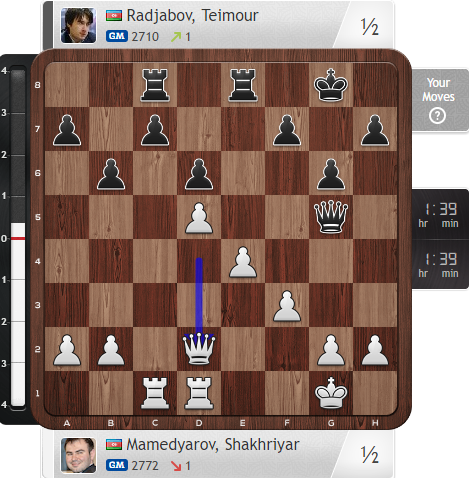This screenshot has width=469, height=478.
Task: Select the white rook on d1
Action: [199, 393]
